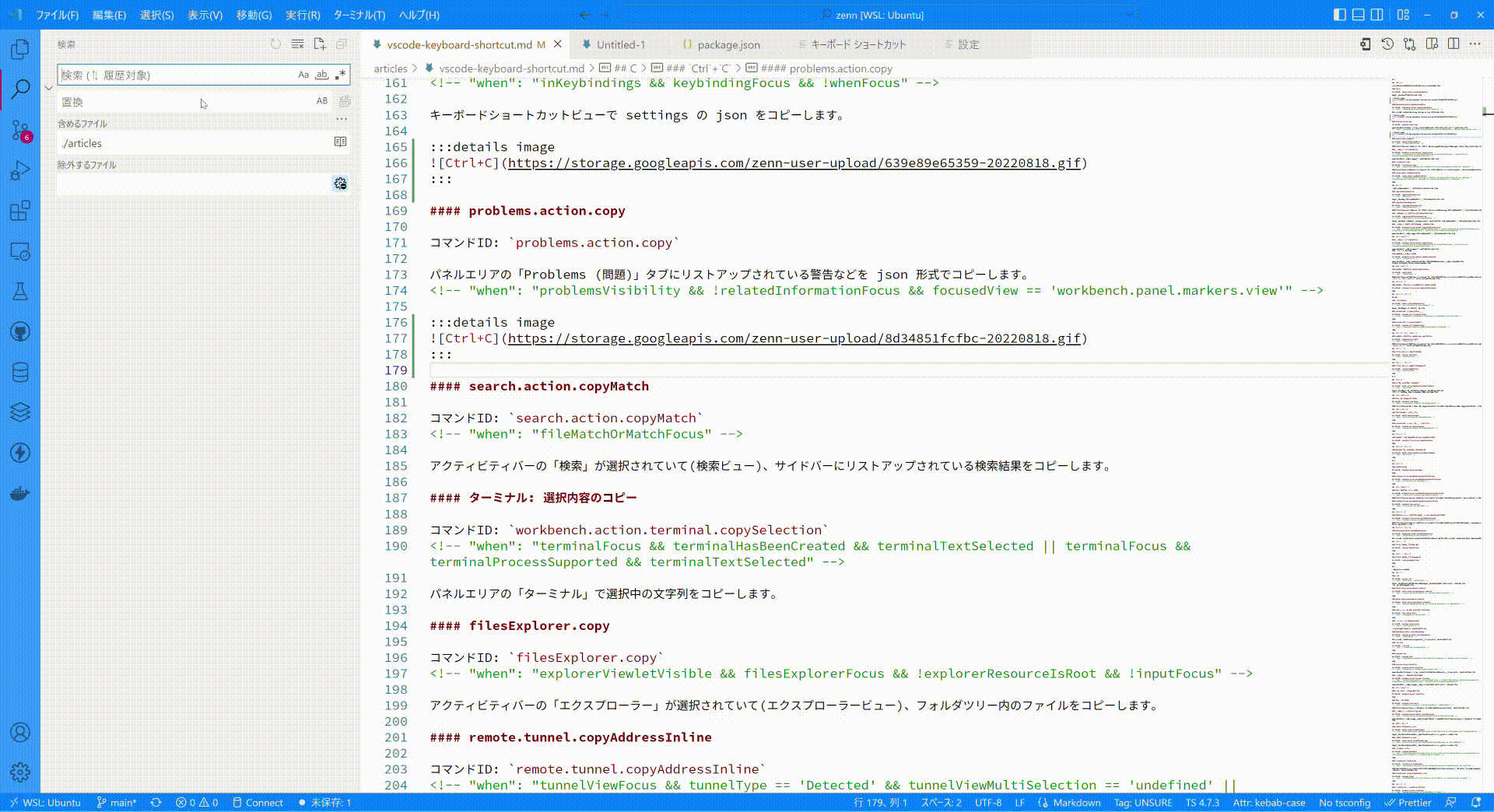Toggle regular expression in search box
Viewport: 1494px width, 812px height.
click(340, 75)
